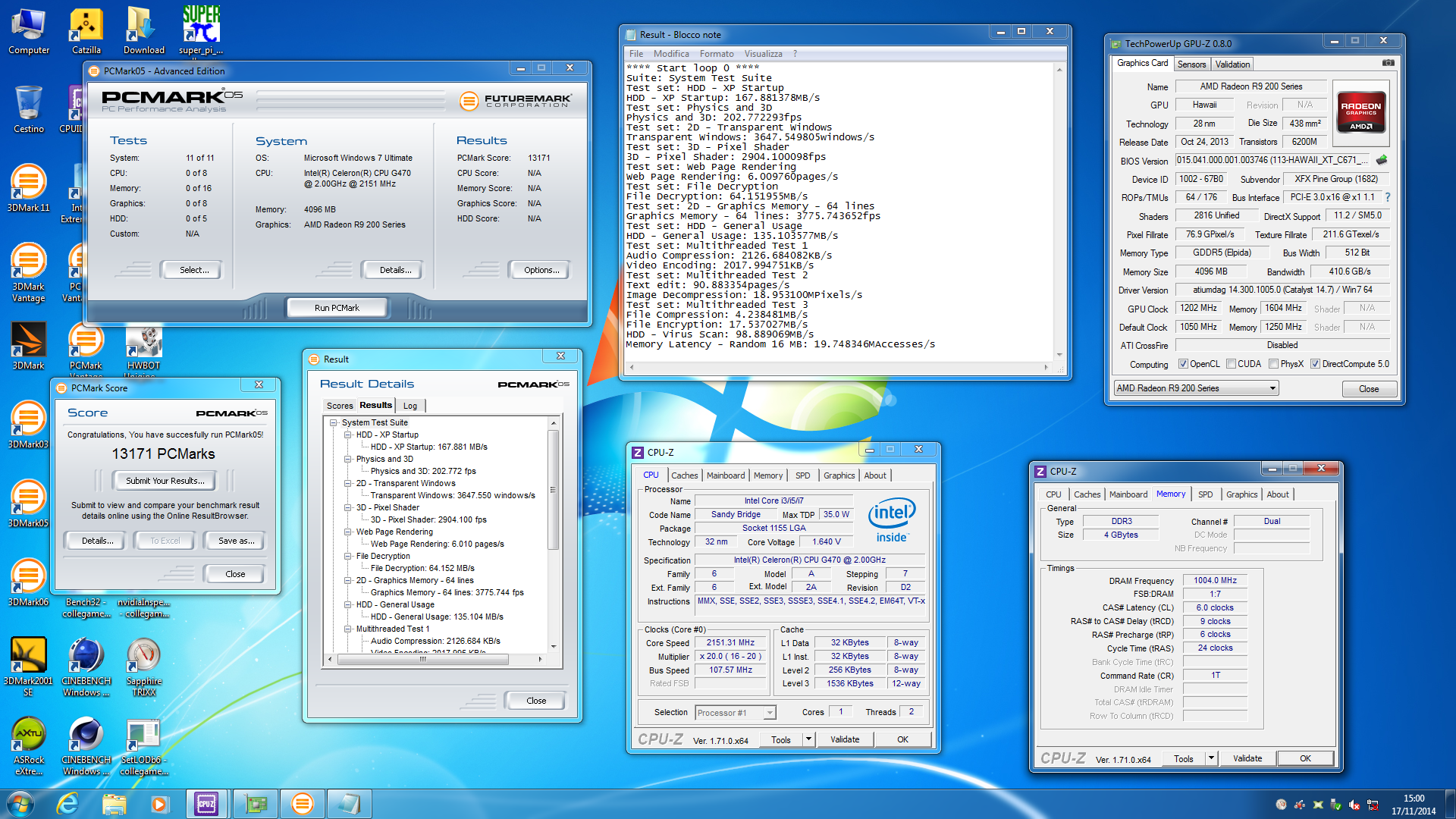Launch 3DMark03 desktop shortcut
The height and width of the screenshot is (819, 1456).
(29, 425)
